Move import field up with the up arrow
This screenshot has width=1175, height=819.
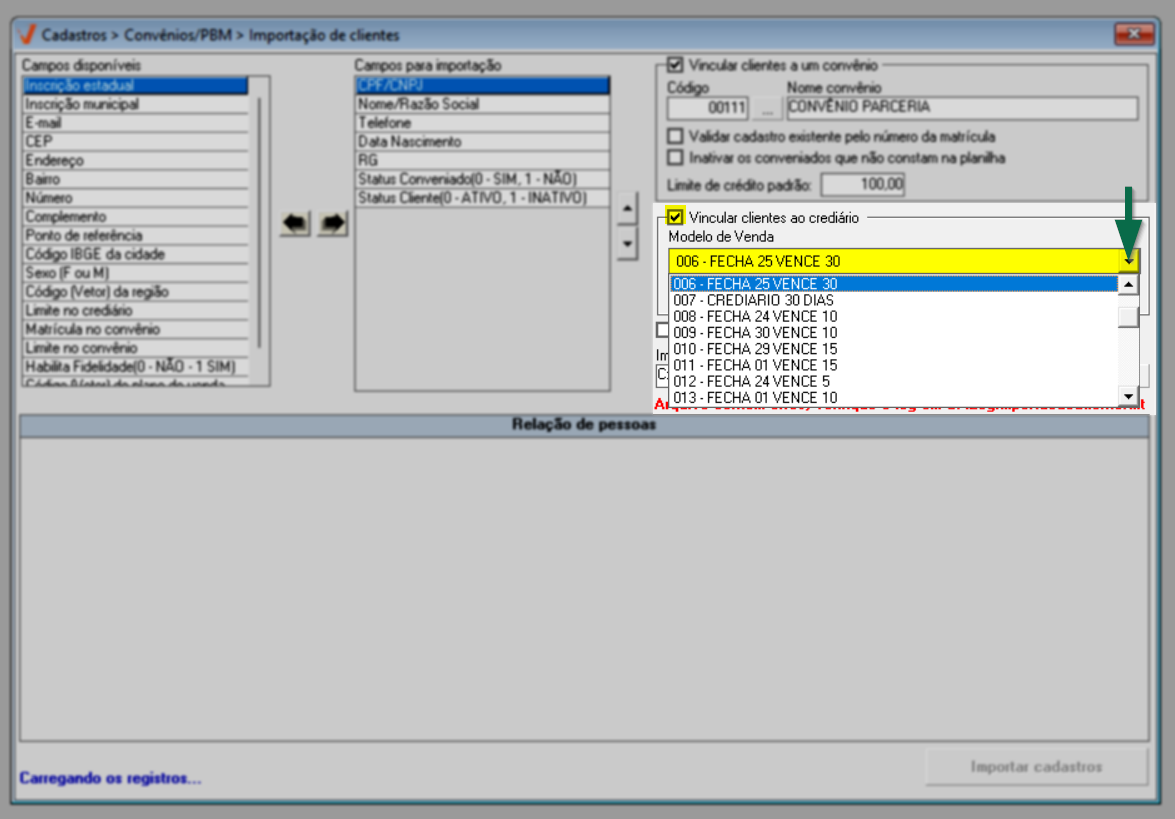tap(627, 208)
